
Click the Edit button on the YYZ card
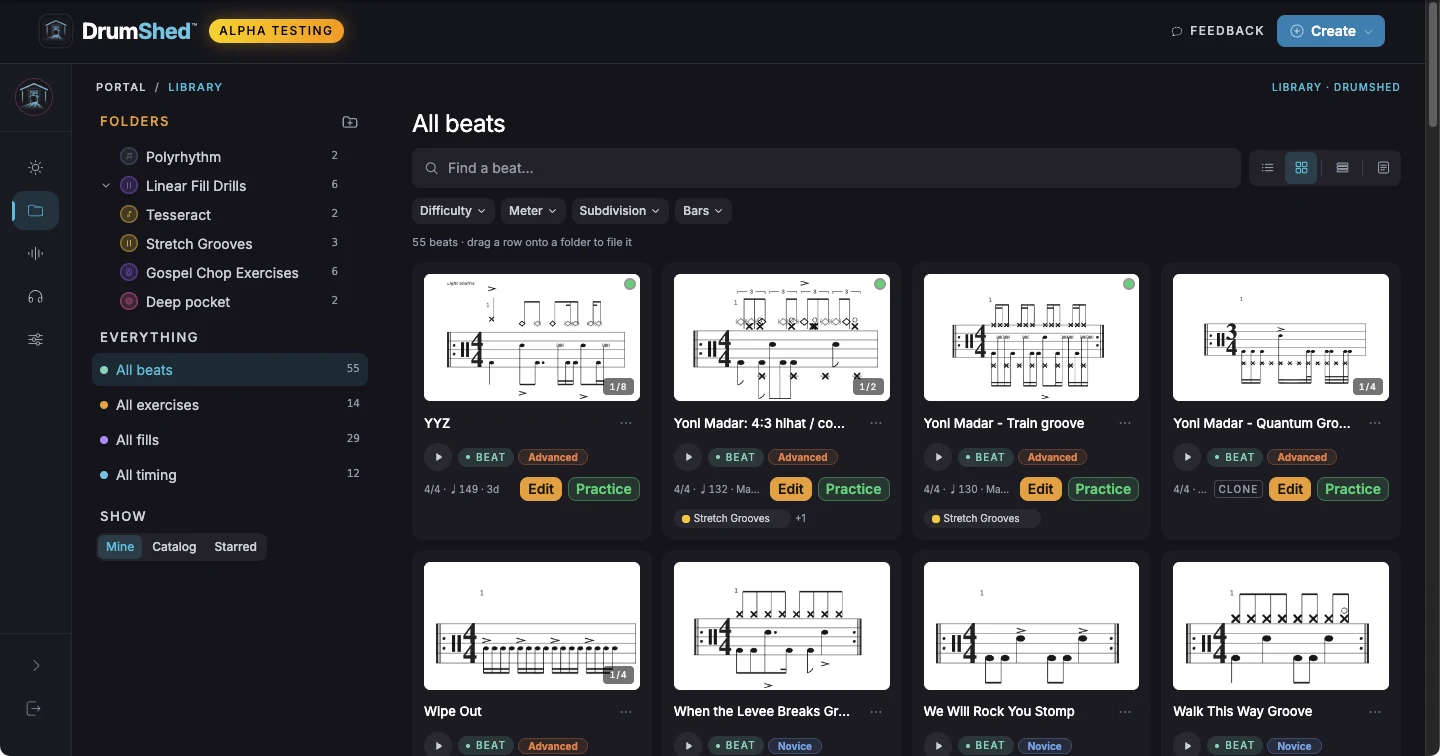pos(541,489)
